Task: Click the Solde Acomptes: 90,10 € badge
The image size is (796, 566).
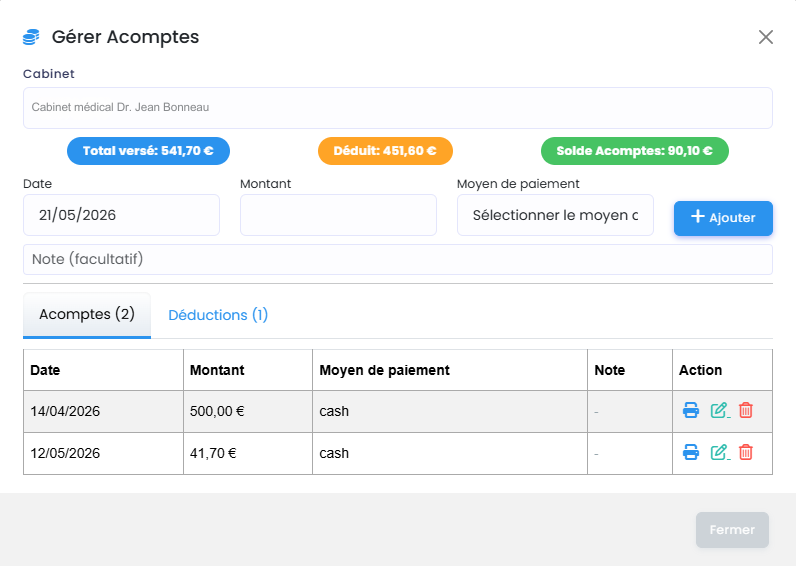Action: [x=635, y=151]
